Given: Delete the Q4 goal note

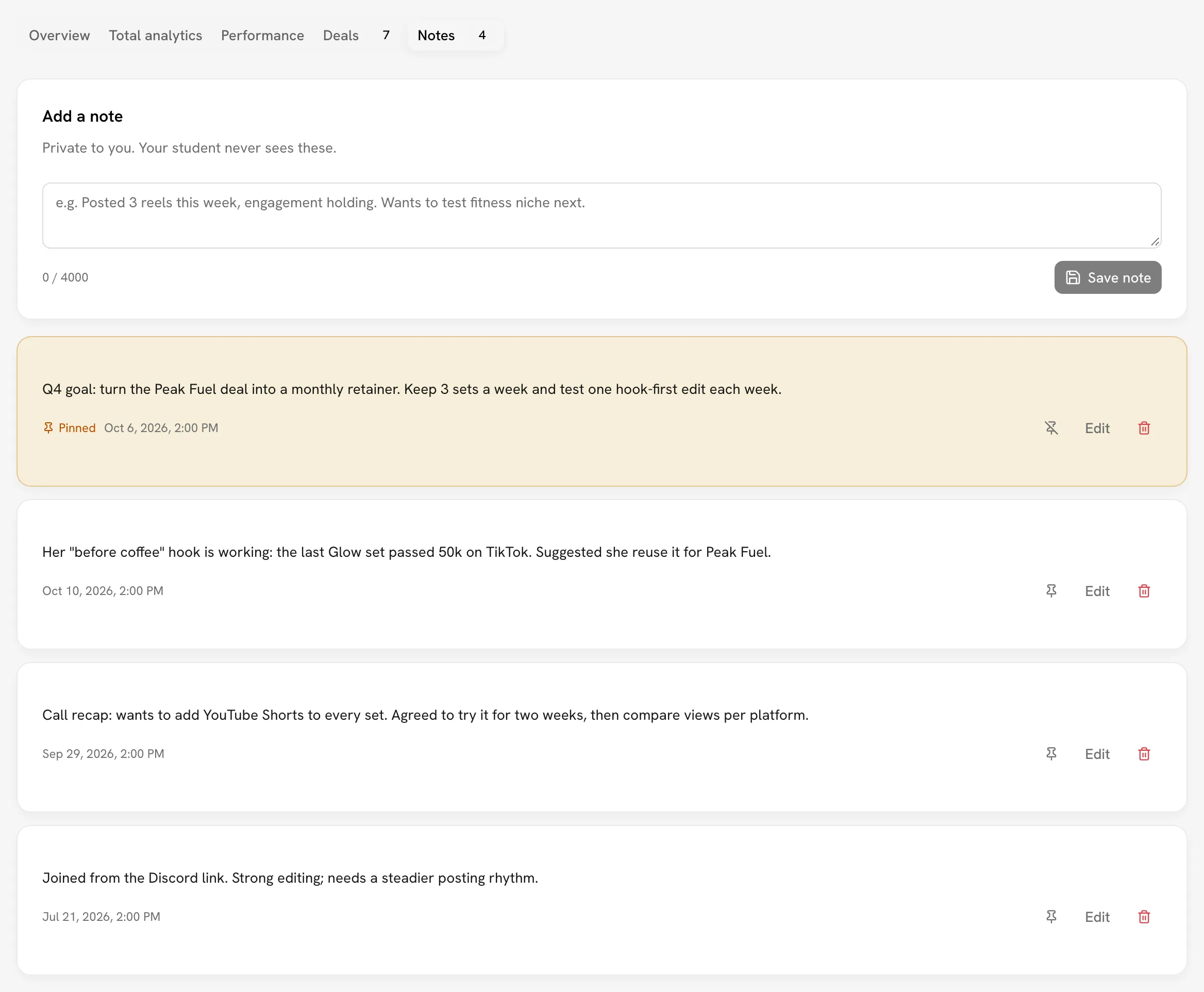Looking at the screenshot, I should [x=1144, y=428].
